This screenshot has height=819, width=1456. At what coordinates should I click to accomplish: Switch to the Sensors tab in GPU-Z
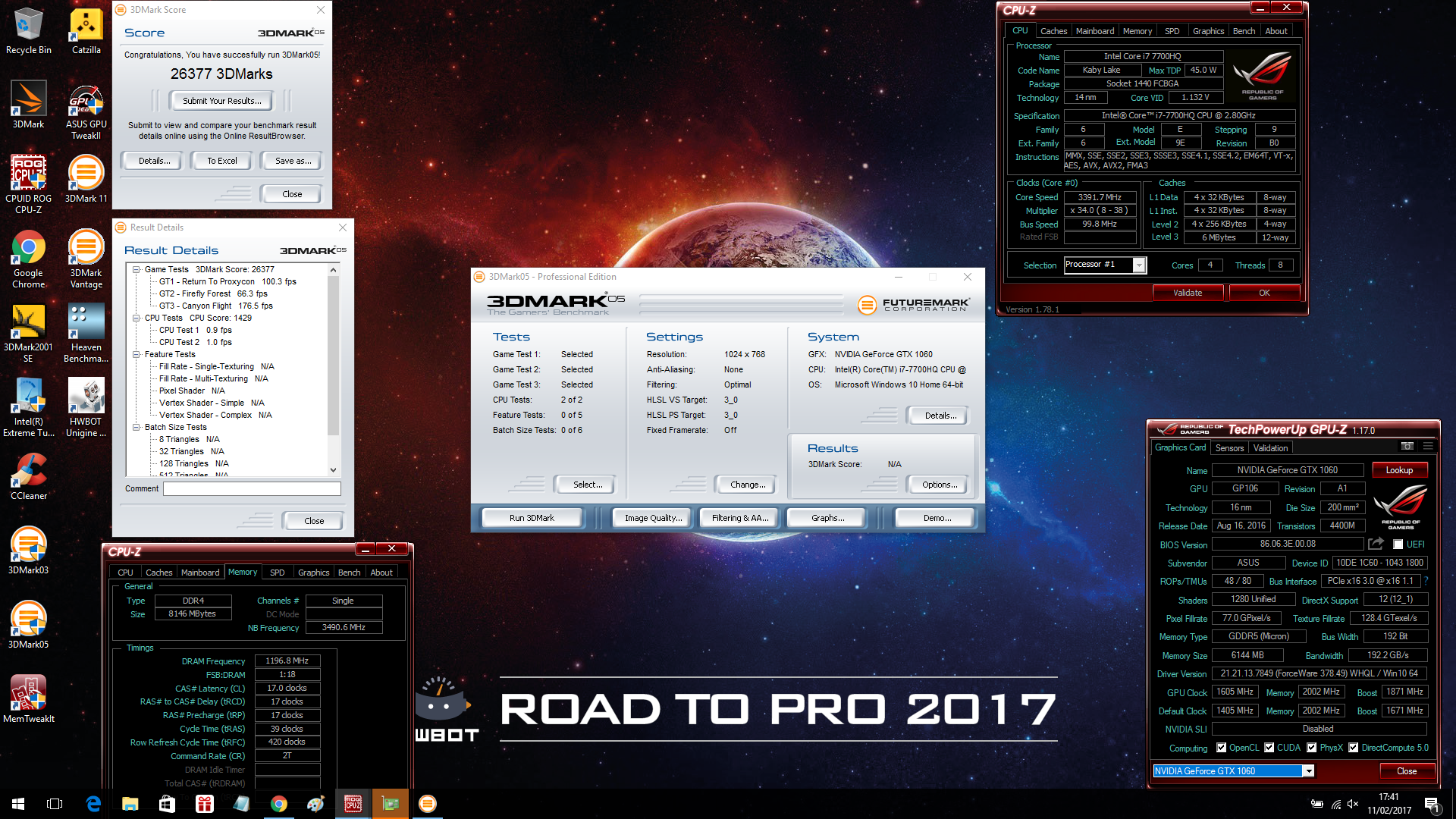coord(1229,448)
